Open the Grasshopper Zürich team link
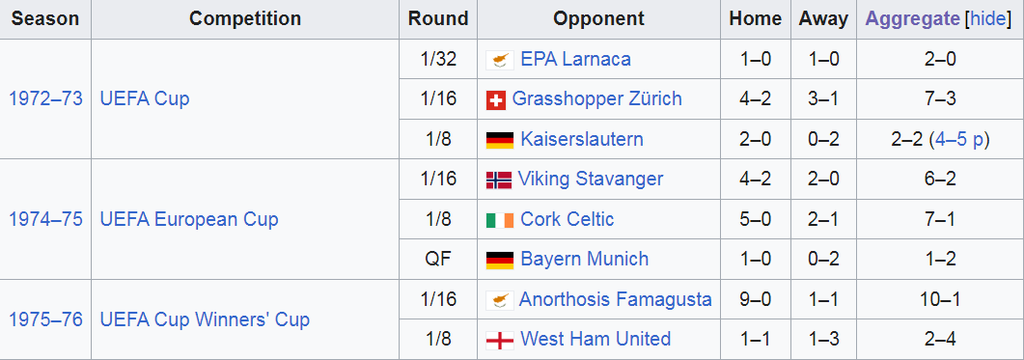1024x360 pixels. click(597, 99)
